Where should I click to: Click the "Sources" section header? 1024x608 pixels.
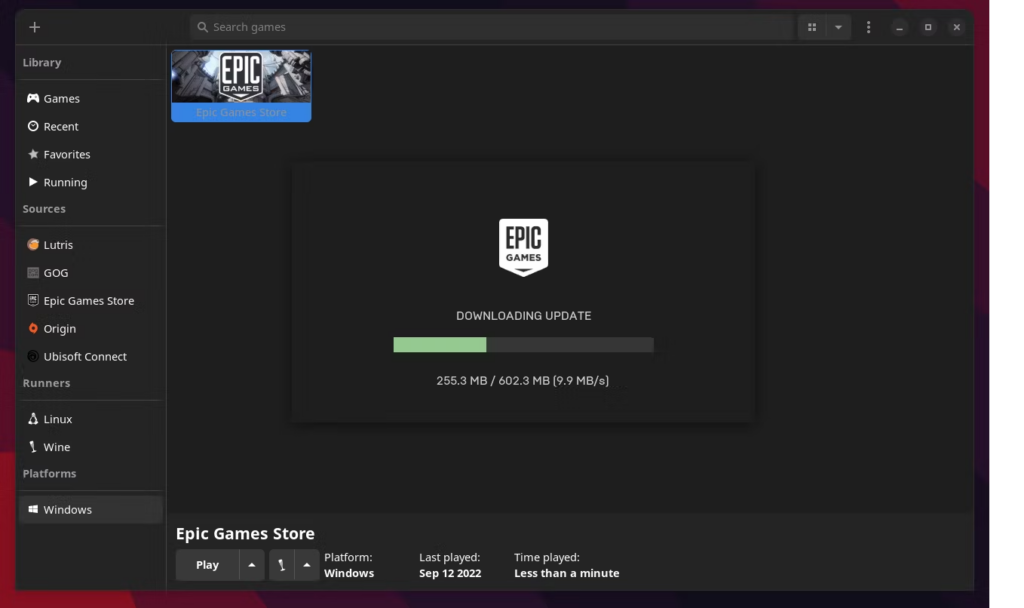point(44,209)
